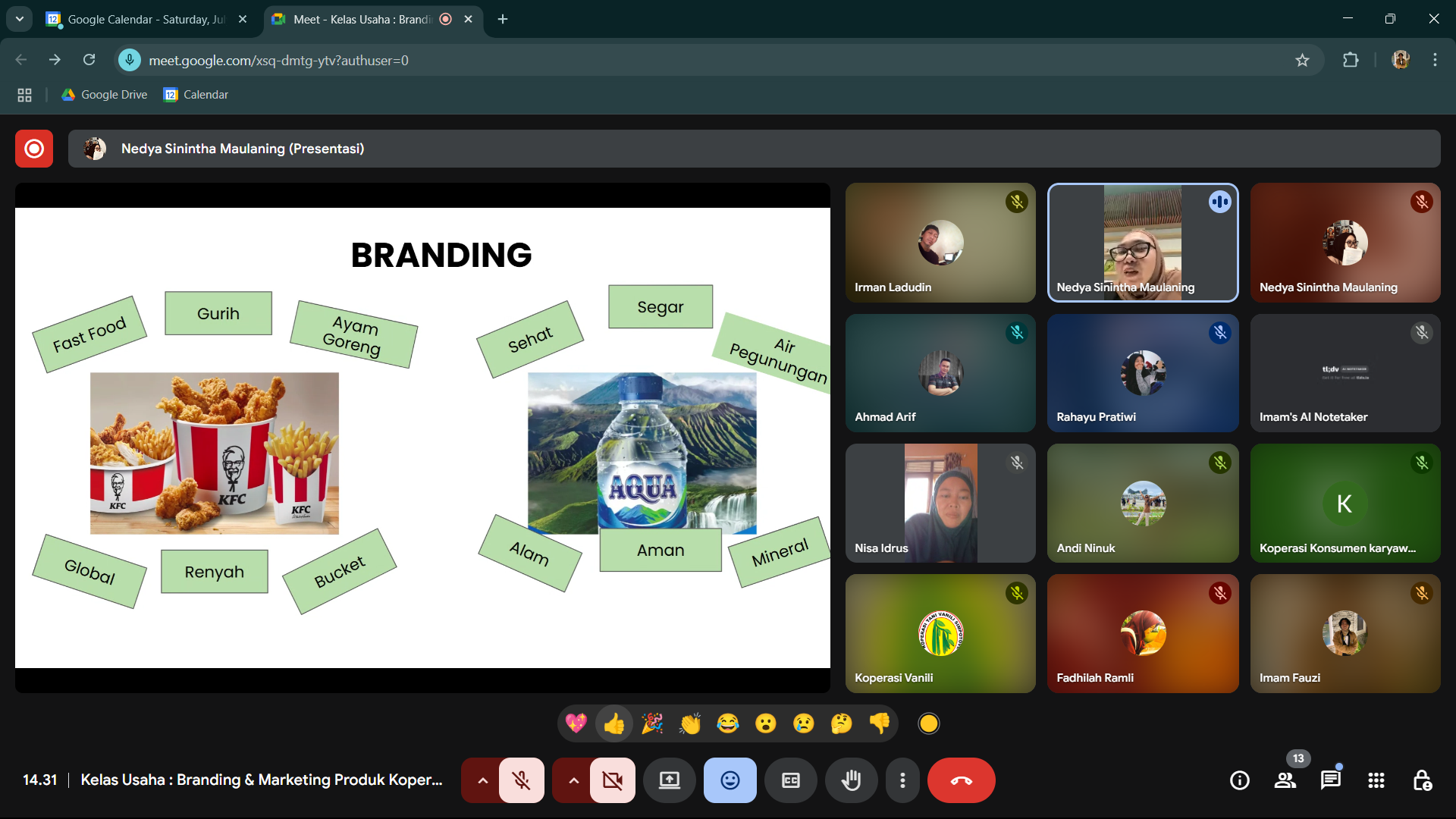The height and width of the screenshot is (819, 1456).
Task: Select Ahmad Arif's video tile
Action: [940, 373]
